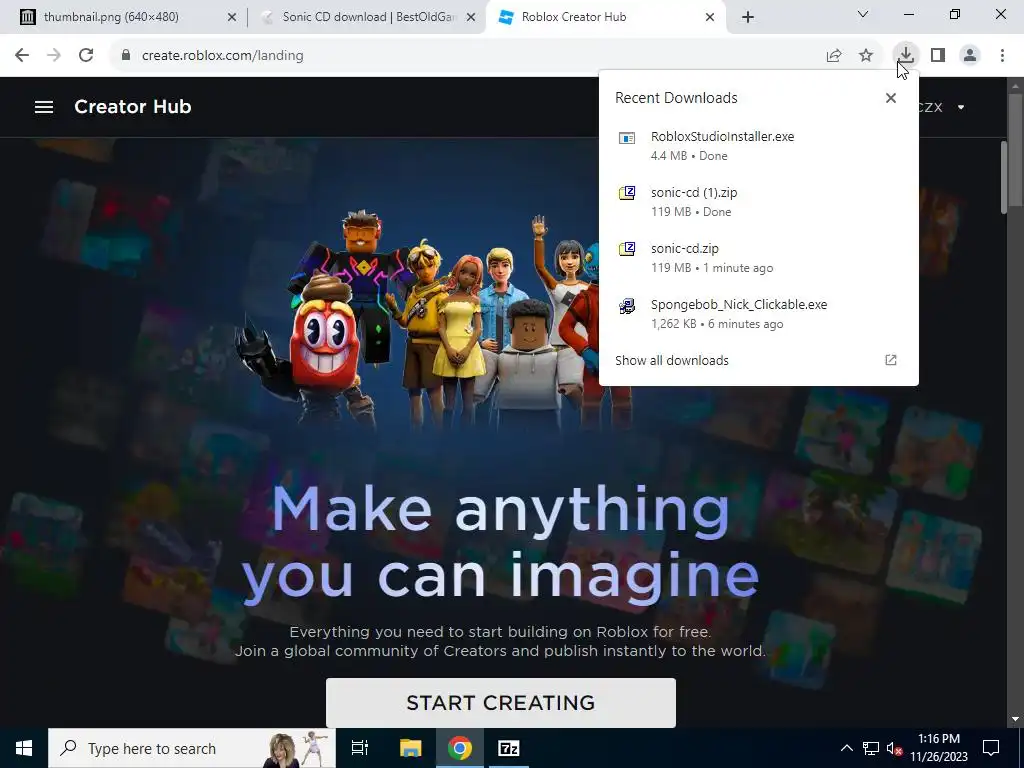Image resolution: width=1024 pixels, height=768 pixels.
Task: Open File Explorer from the taskbar
Action: pyautogui.click(x=410, y=748)
